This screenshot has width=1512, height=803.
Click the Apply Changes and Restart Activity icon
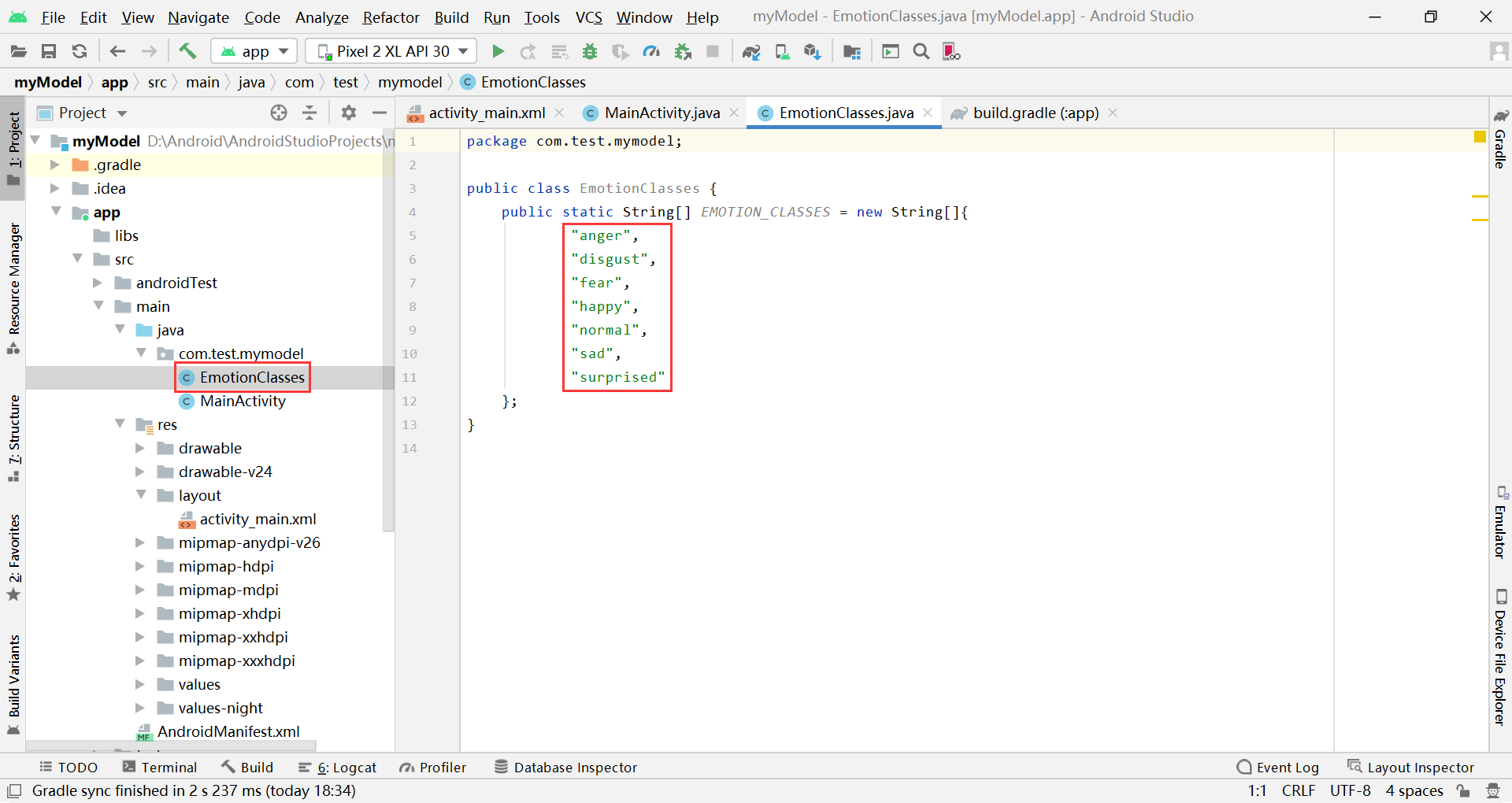coord(528,52)
